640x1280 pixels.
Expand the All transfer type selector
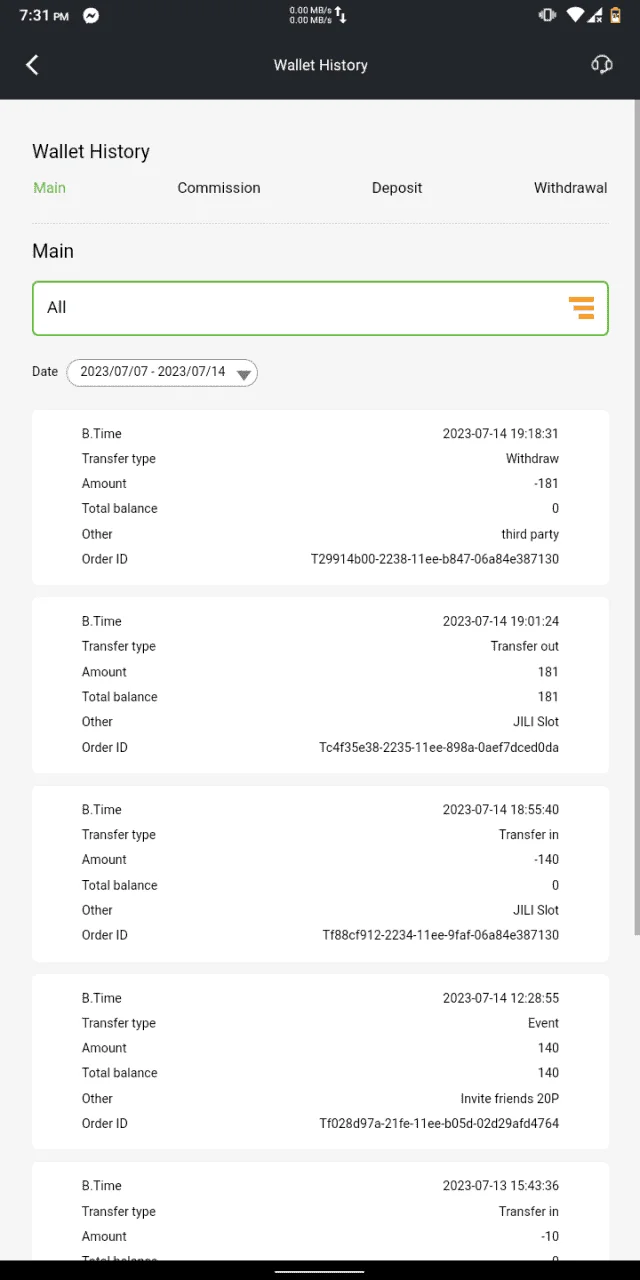(320, 308)
